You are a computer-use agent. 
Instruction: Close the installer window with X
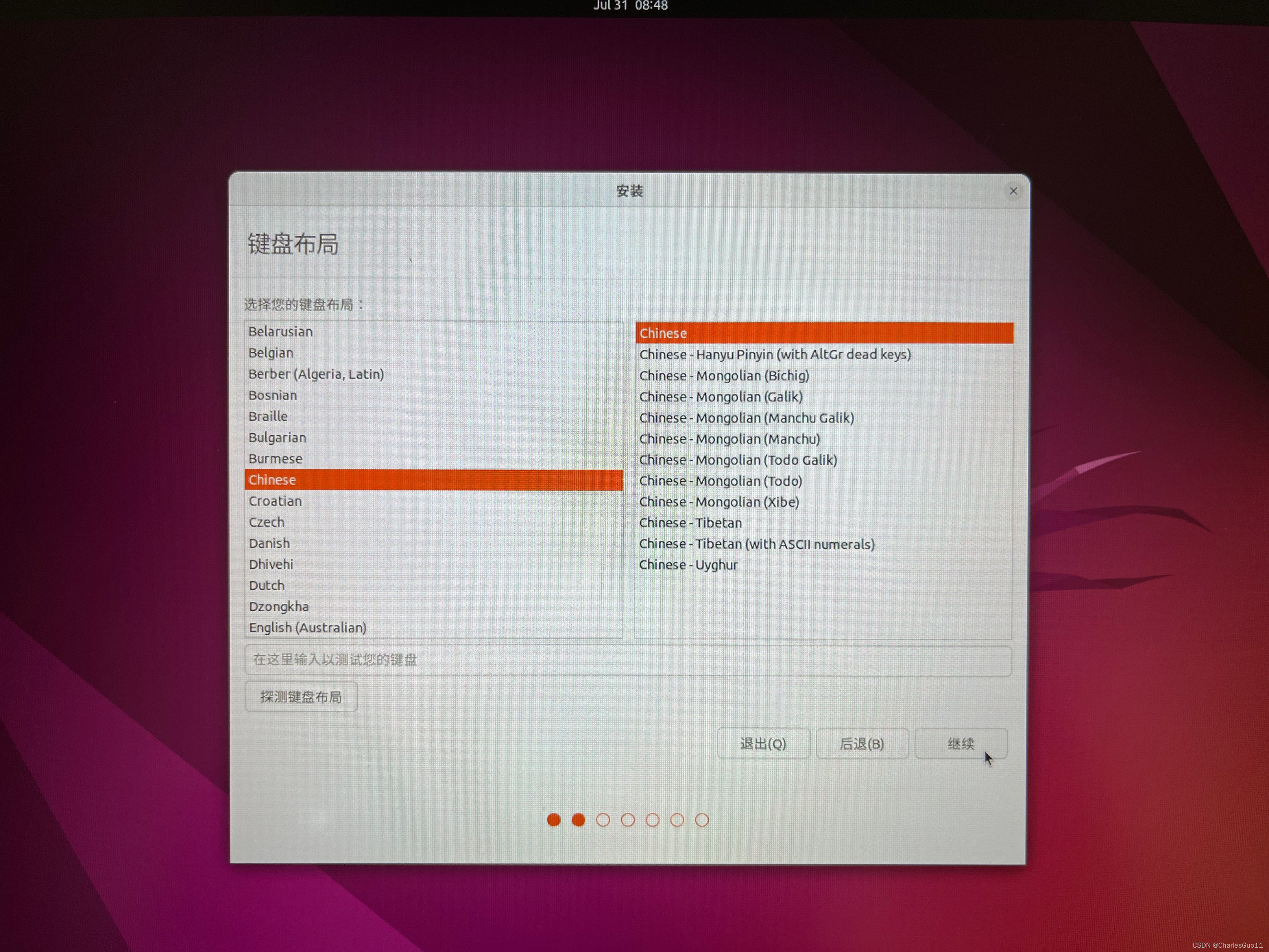pyautogui.click(x=1013, y=191)
